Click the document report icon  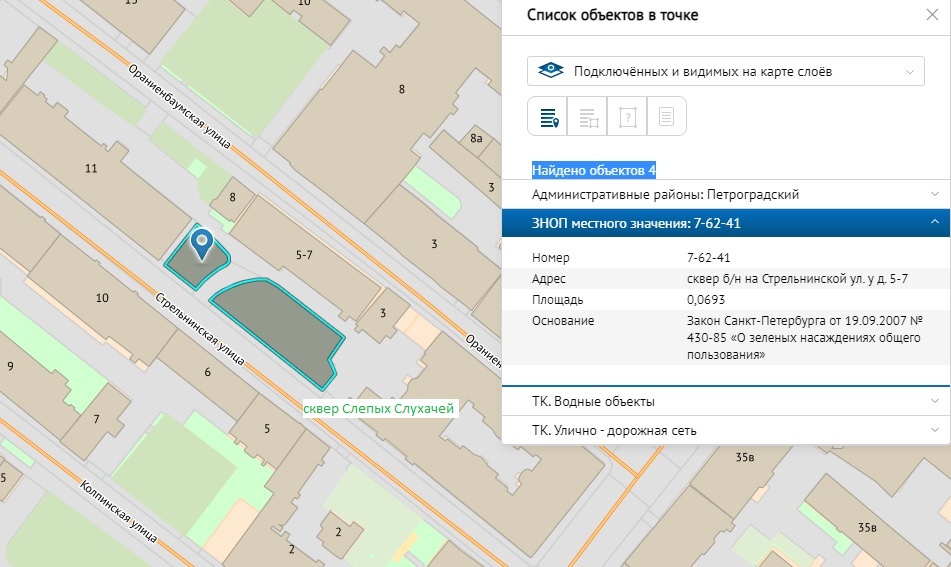point(666,117)
